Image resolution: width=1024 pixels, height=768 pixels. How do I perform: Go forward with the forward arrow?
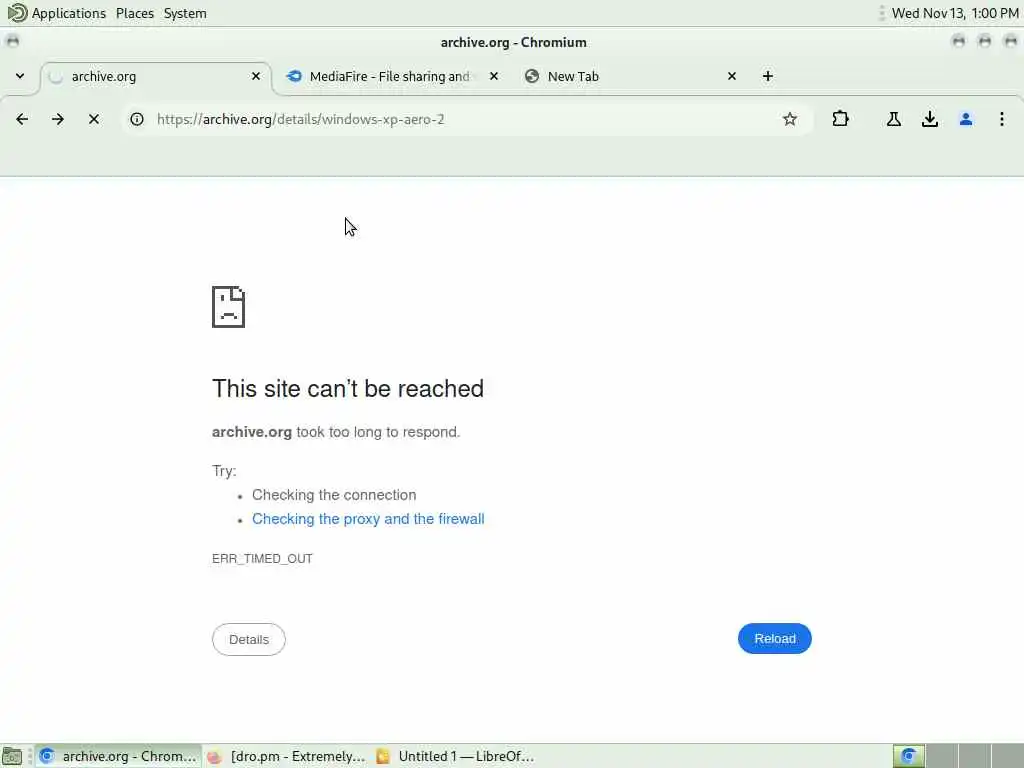[x=58, y=119]
